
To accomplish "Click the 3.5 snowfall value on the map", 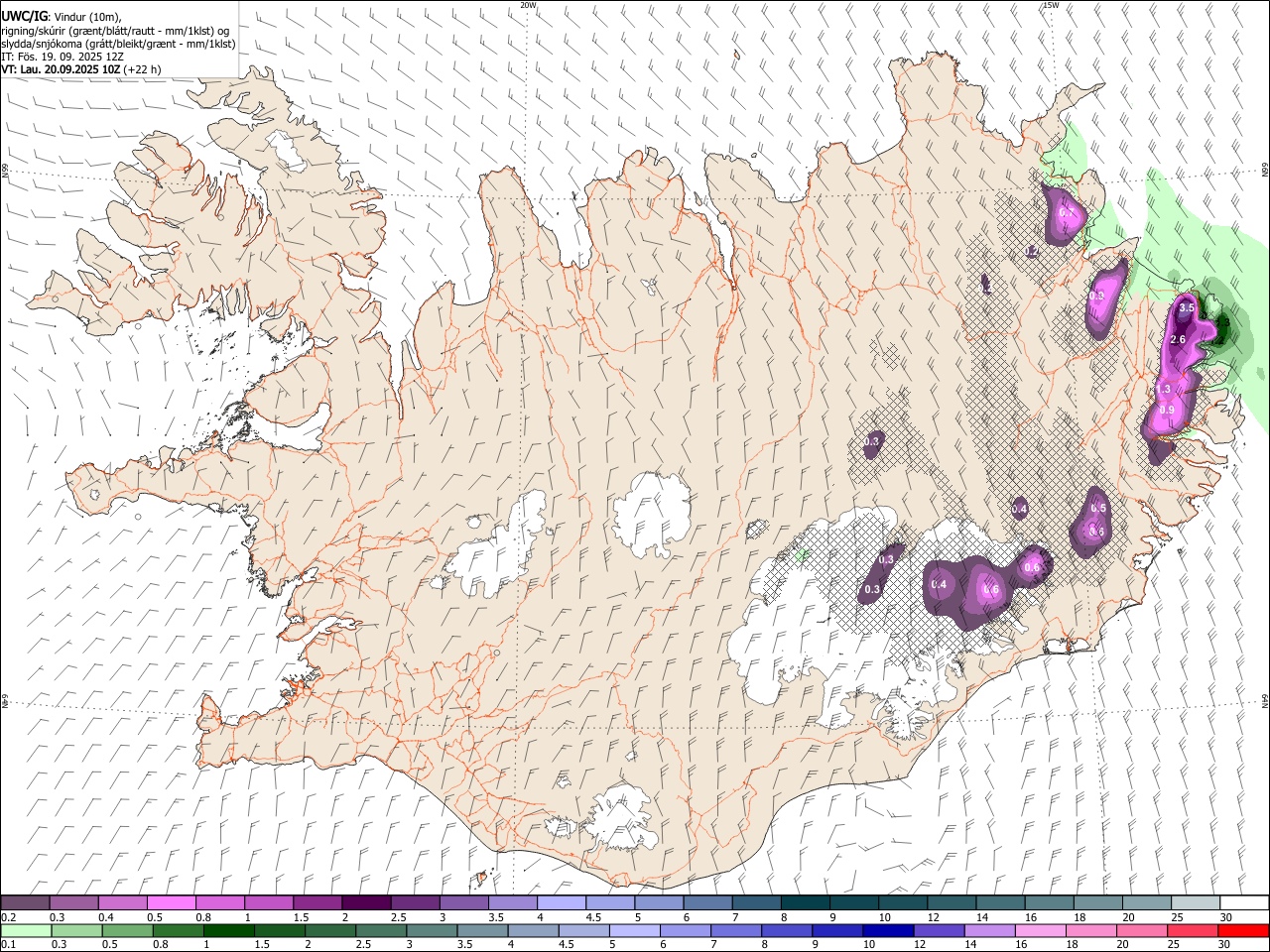I will pyautogui.click(x=1187, y=308).
